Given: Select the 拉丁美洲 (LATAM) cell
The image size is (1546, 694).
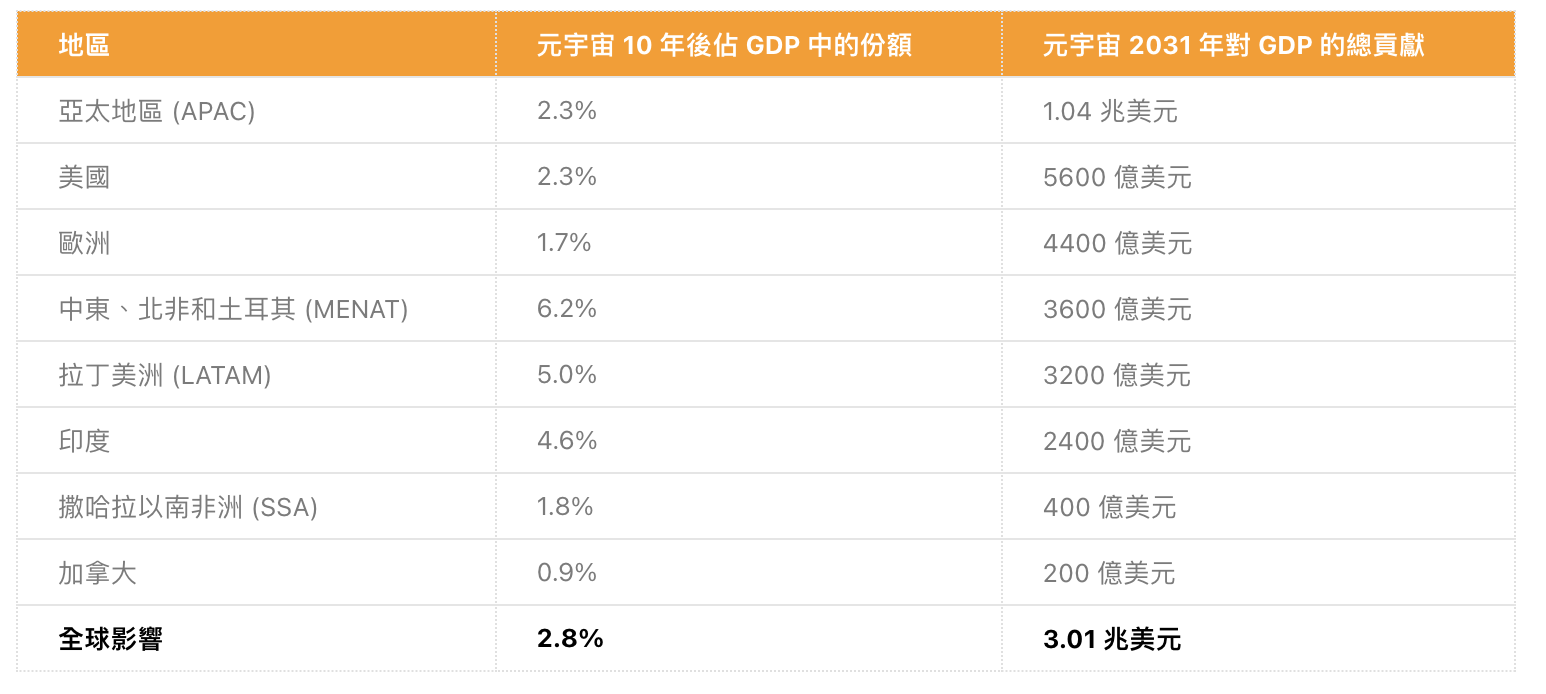Looking at the screenshot, I should click(165, 375).
